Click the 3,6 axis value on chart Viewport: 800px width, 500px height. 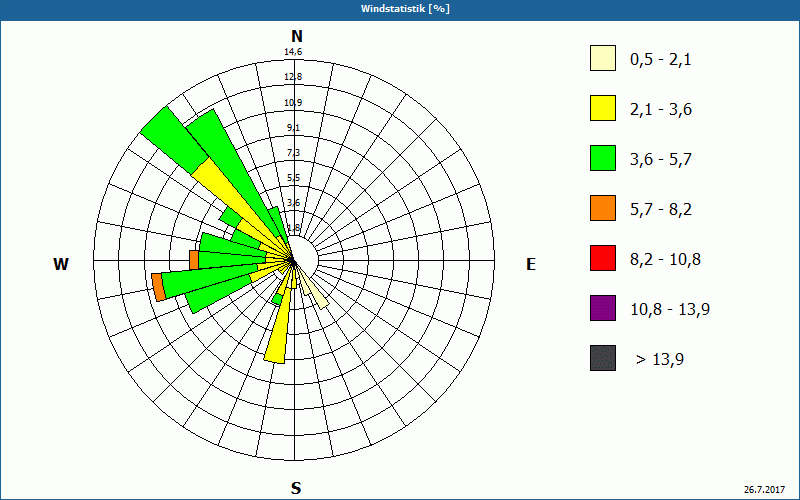coord(293,203)
